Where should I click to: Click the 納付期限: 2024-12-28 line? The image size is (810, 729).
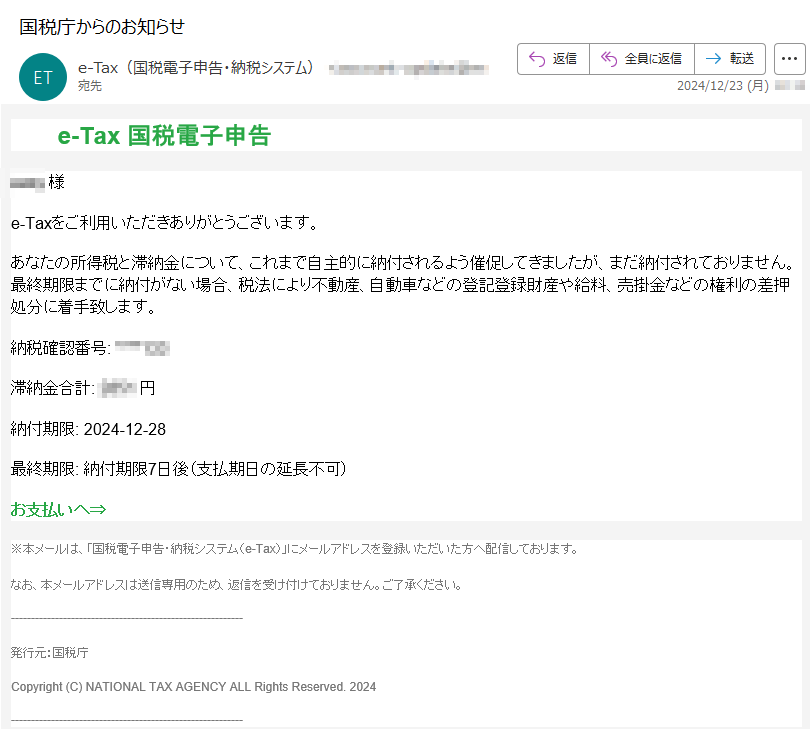point(88,429)
